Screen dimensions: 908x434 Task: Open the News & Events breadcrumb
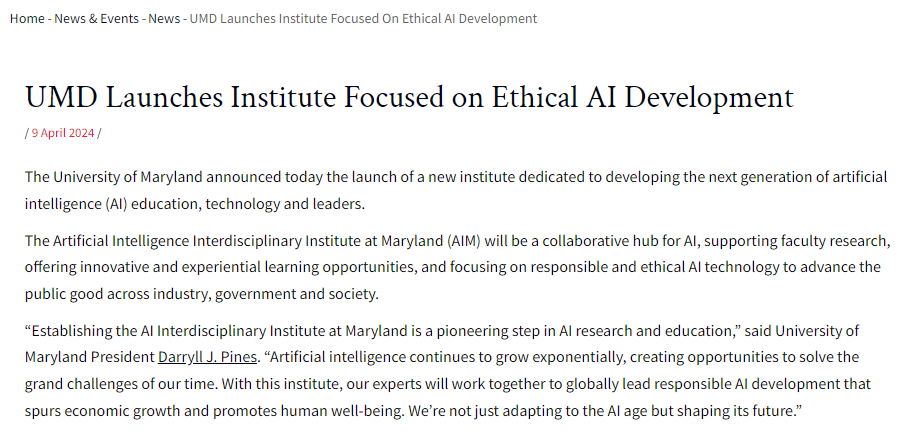pos(97,19)
